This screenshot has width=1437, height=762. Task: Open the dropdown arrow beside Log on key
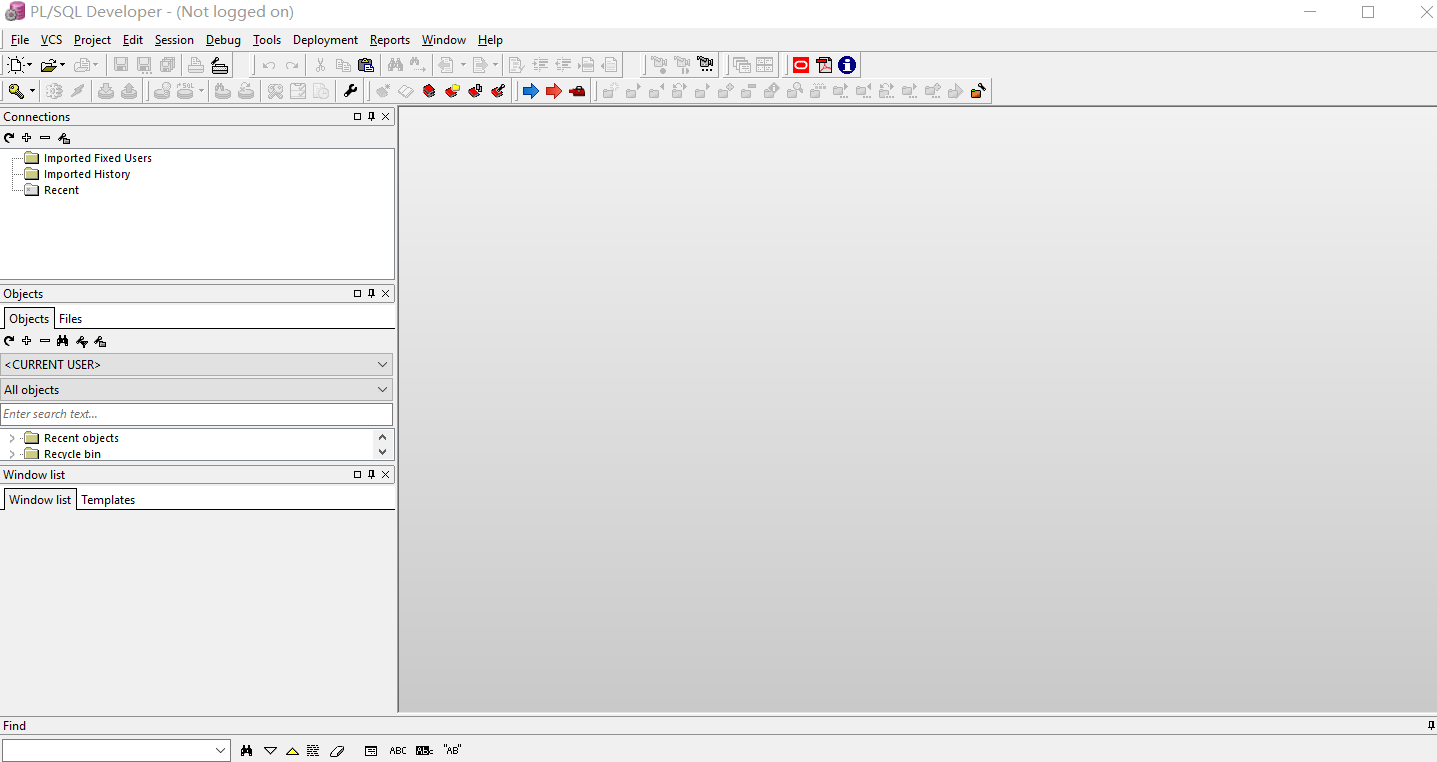(32, 91)
